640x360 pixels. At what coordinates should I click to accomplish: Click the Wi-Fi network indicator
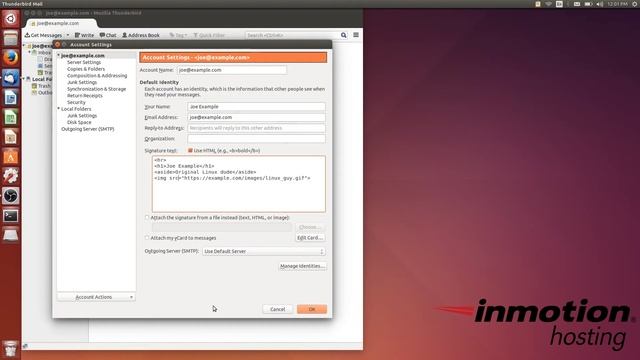pyautogui.click(x=549, y=4)
